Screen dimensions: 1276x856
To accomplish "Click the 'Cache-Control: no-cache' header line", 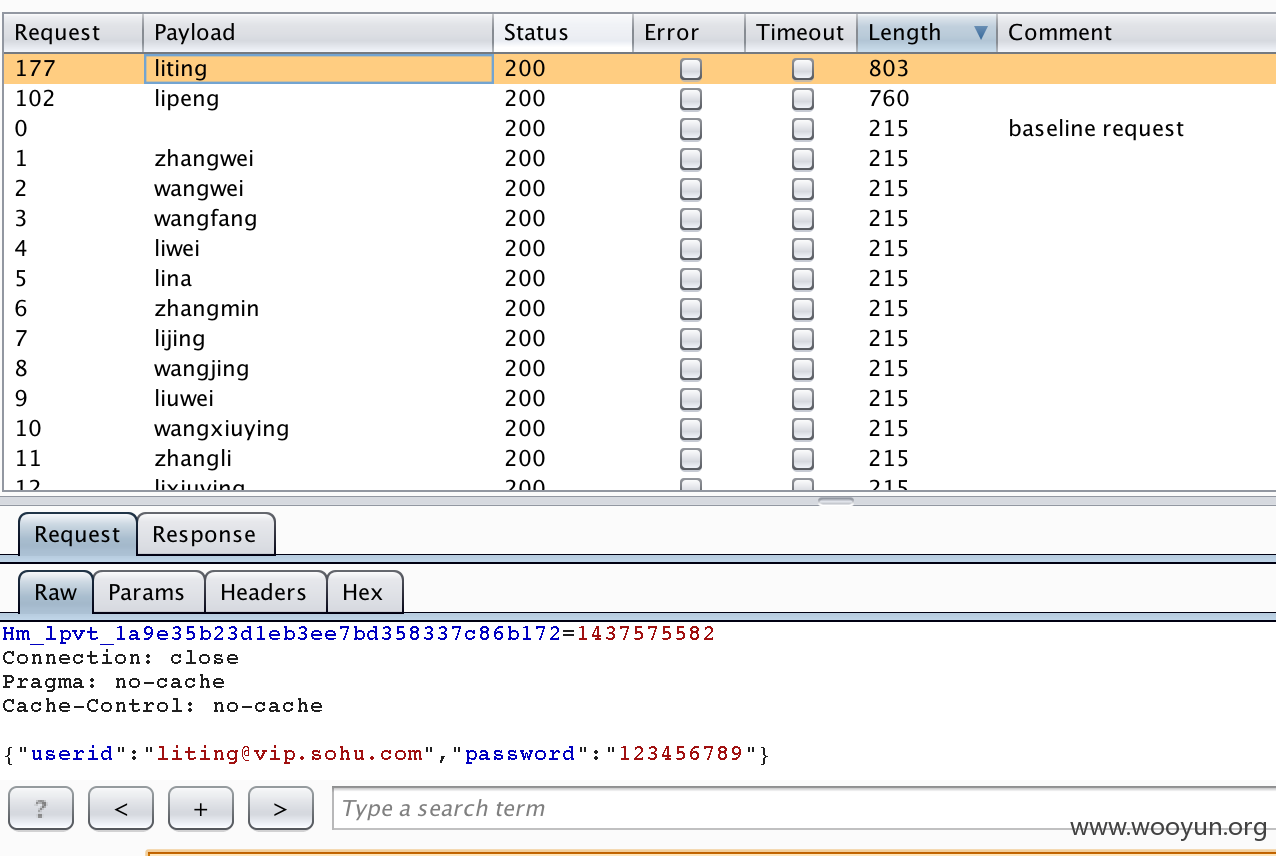I will [163, 706].
